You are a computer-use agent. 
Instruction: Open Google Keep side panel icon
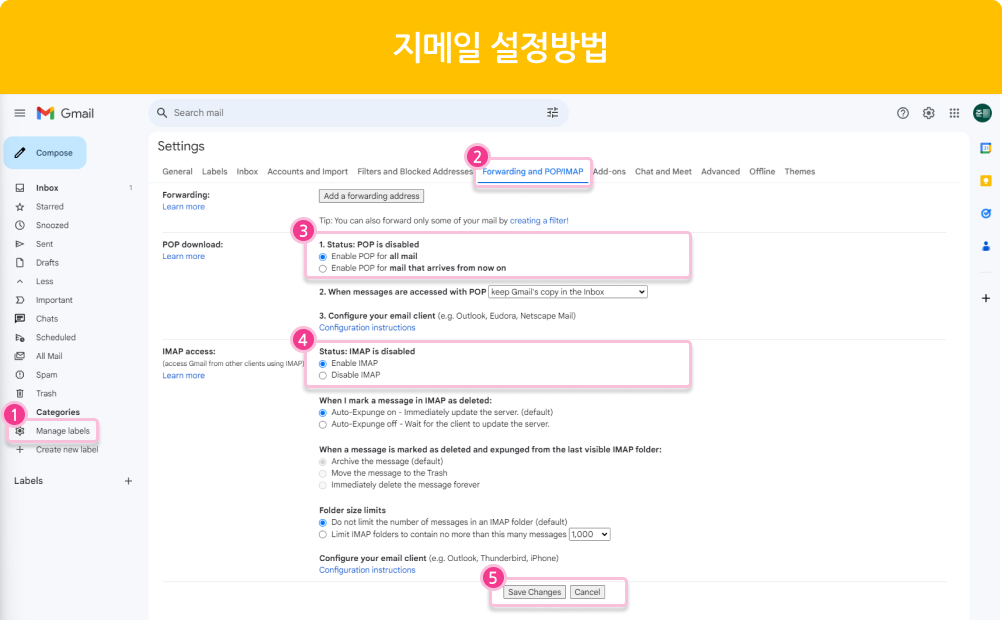point(985,181)
